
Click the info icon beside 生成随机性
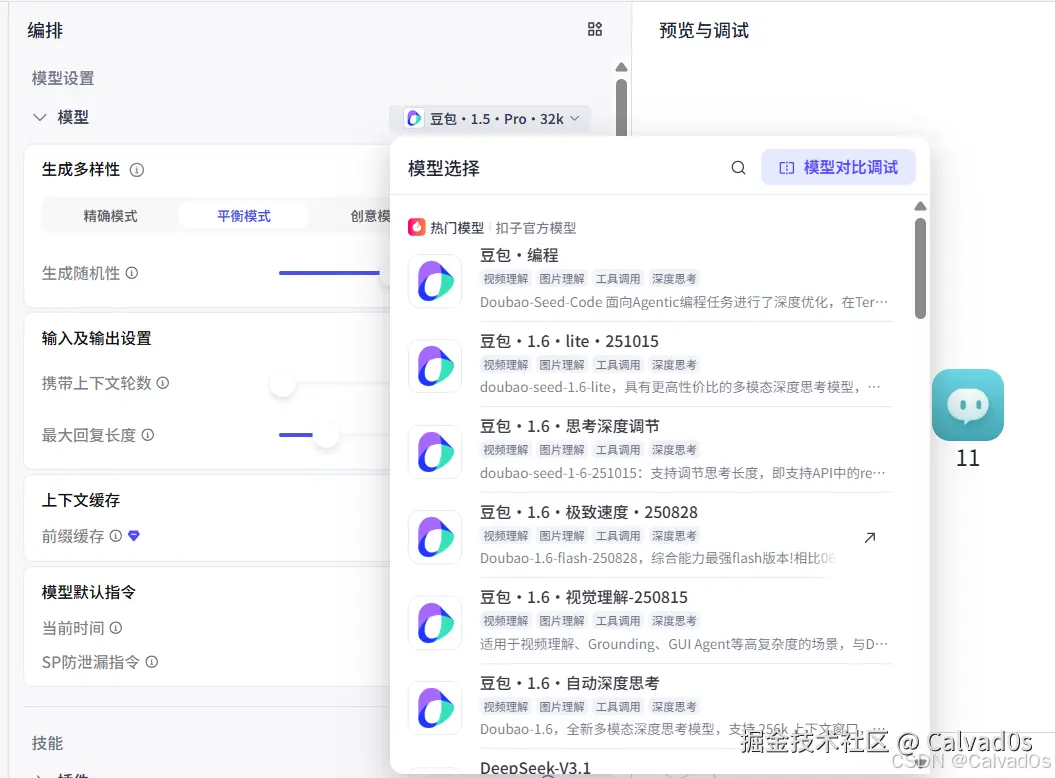pyautogui.click(x=132, y=273)
